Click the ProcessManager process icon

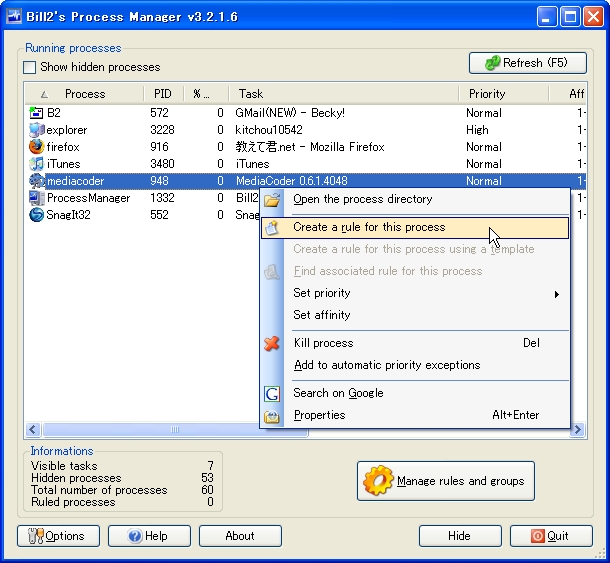(37, 198)
